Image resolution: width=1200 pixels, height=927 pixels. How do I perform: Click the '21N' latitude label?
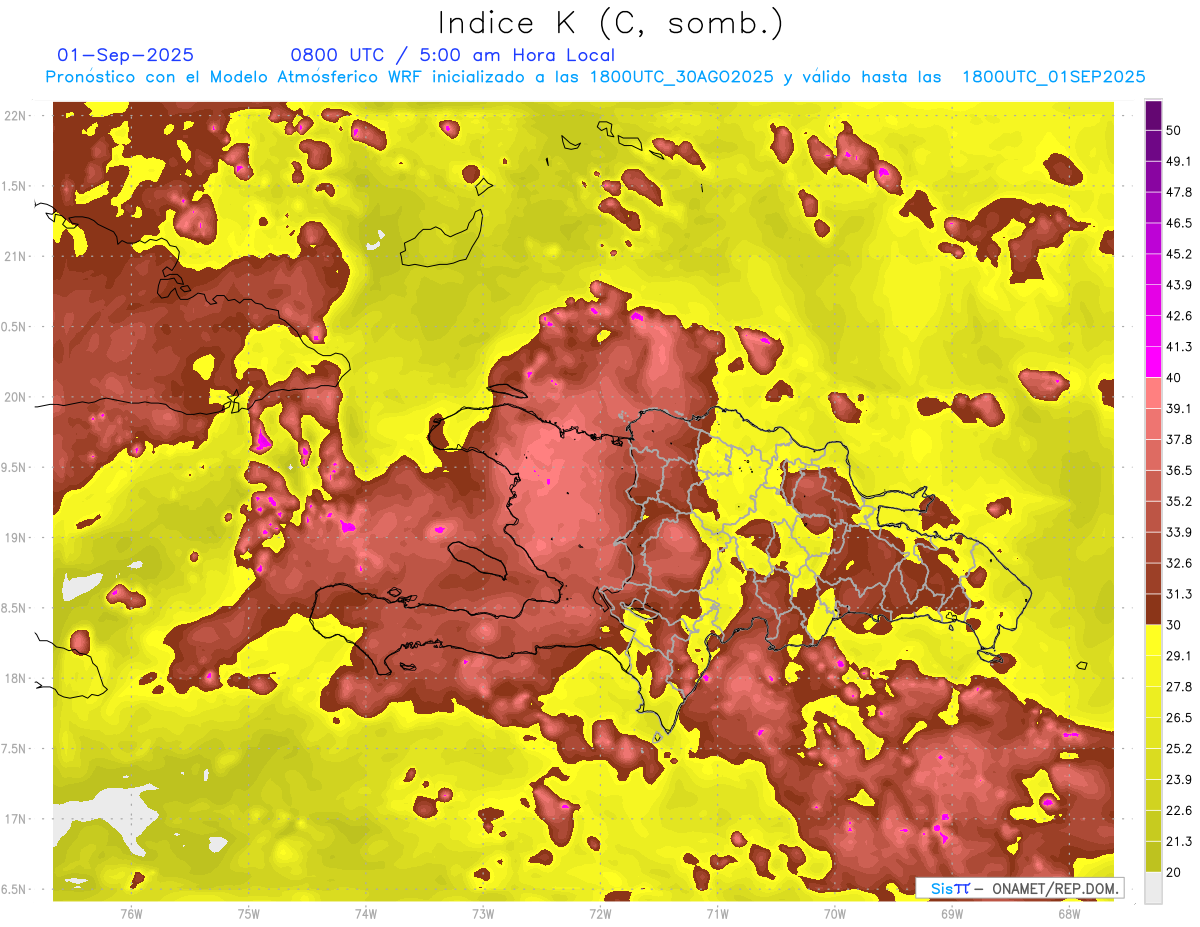(x=14, y=256)
